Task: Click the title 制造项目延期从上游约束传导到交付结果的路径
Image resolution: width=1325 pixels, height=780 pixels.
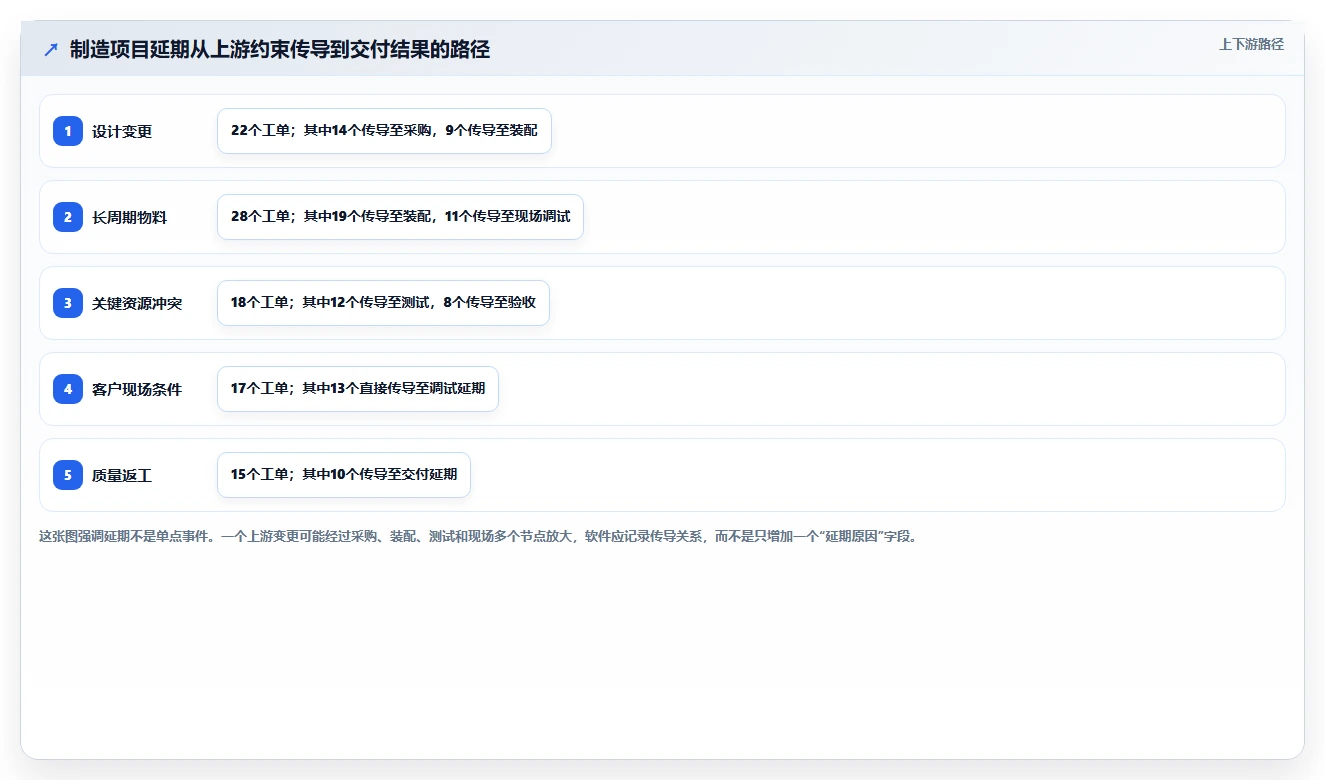Action: pos(280,49)
